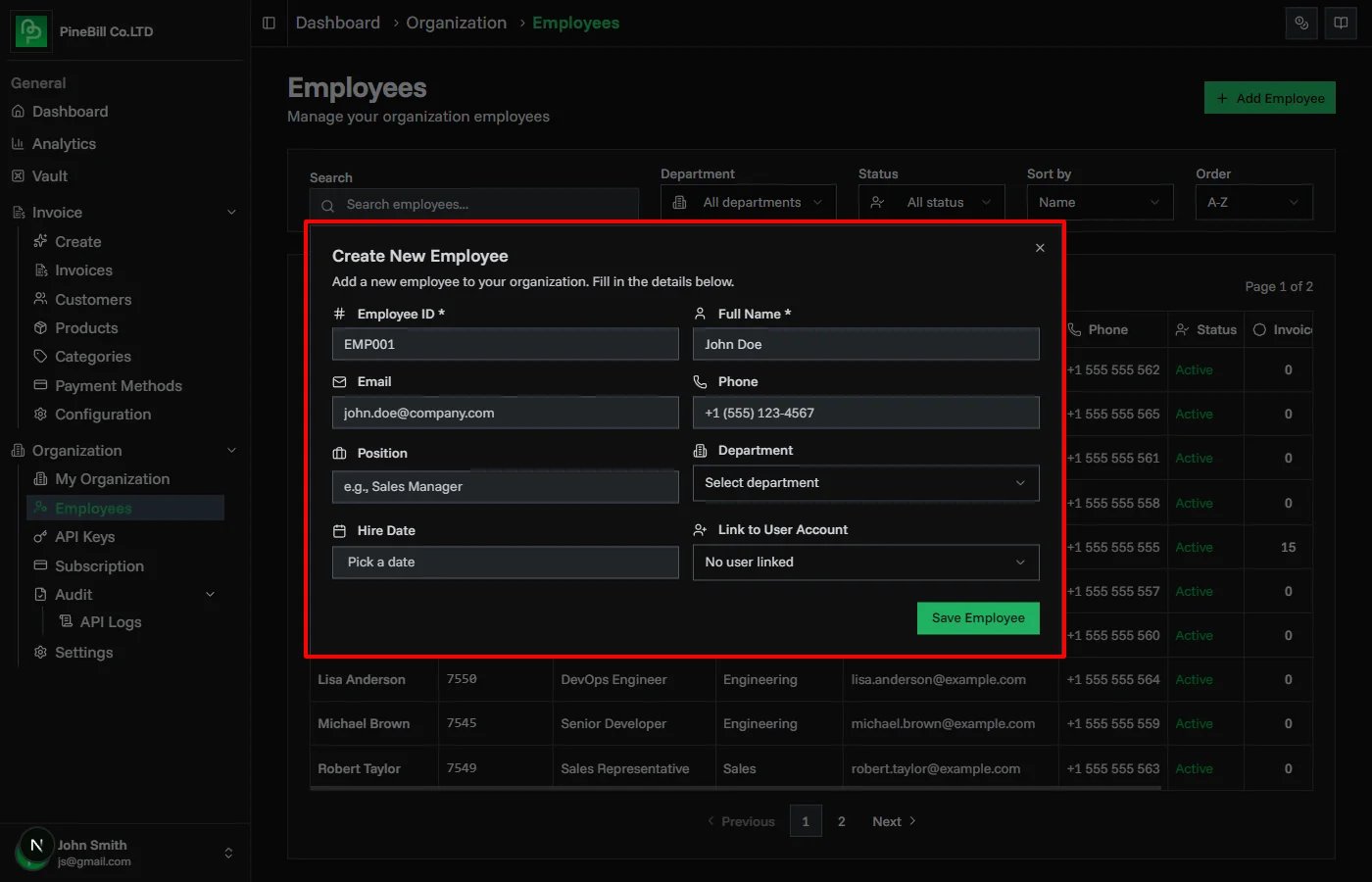Click the plus icon on Add Employee

(x=1222, y=98)
